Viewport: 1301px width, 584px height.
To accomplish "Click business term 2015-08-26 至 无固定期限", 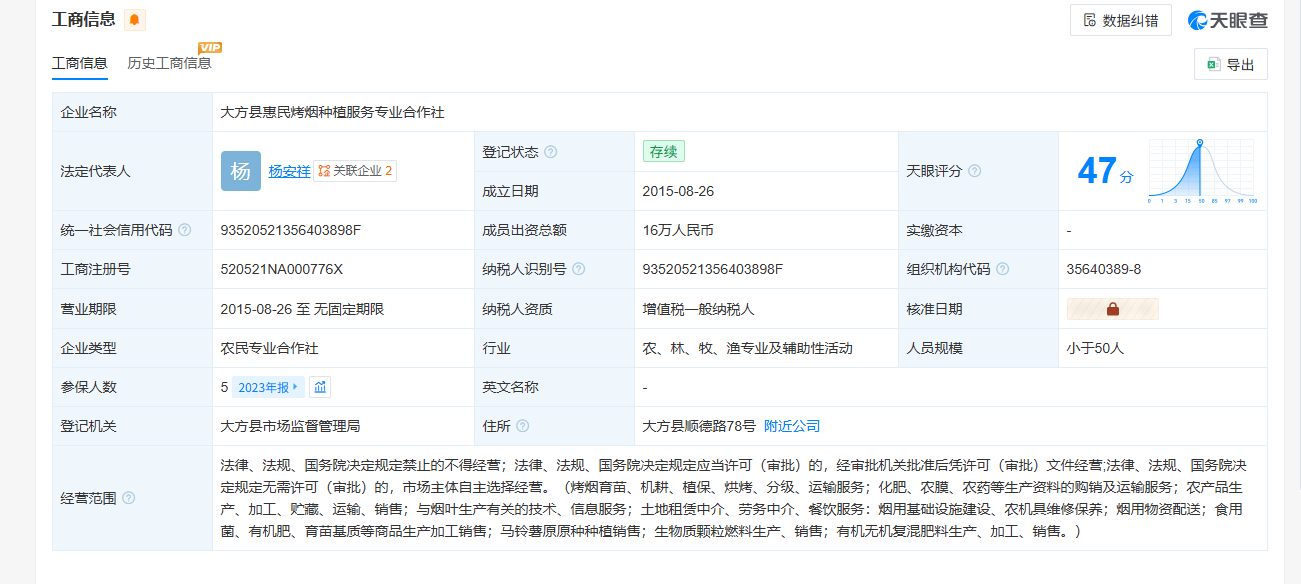I will [302, 309].
